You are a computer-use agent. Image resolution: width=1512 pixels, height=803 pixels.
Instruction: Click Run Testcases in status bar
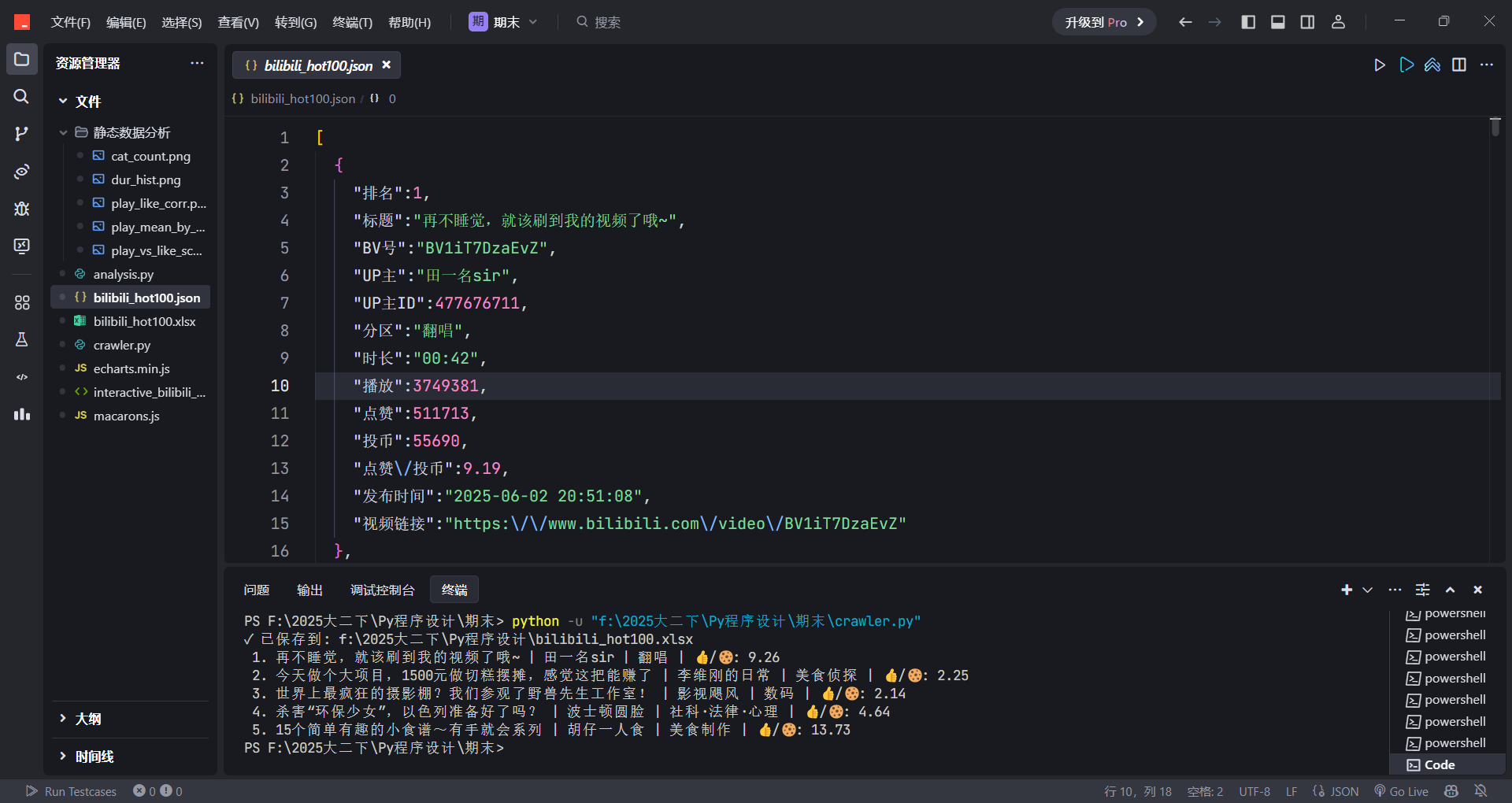tap(72, 791)
